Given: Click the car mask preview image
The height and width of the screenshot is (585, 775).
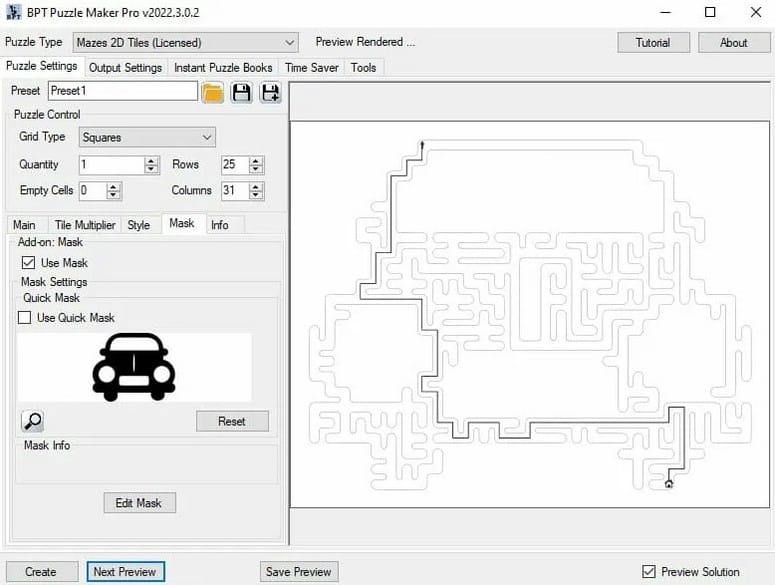Looking at the screenshot, I should click(134, 366).
